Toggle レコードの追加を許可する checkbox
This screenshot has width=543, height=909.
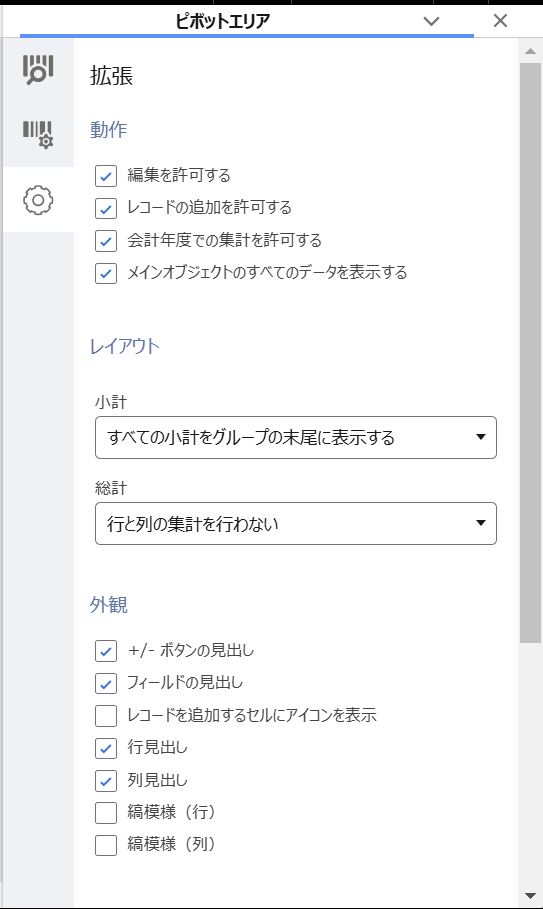[106, 208]
